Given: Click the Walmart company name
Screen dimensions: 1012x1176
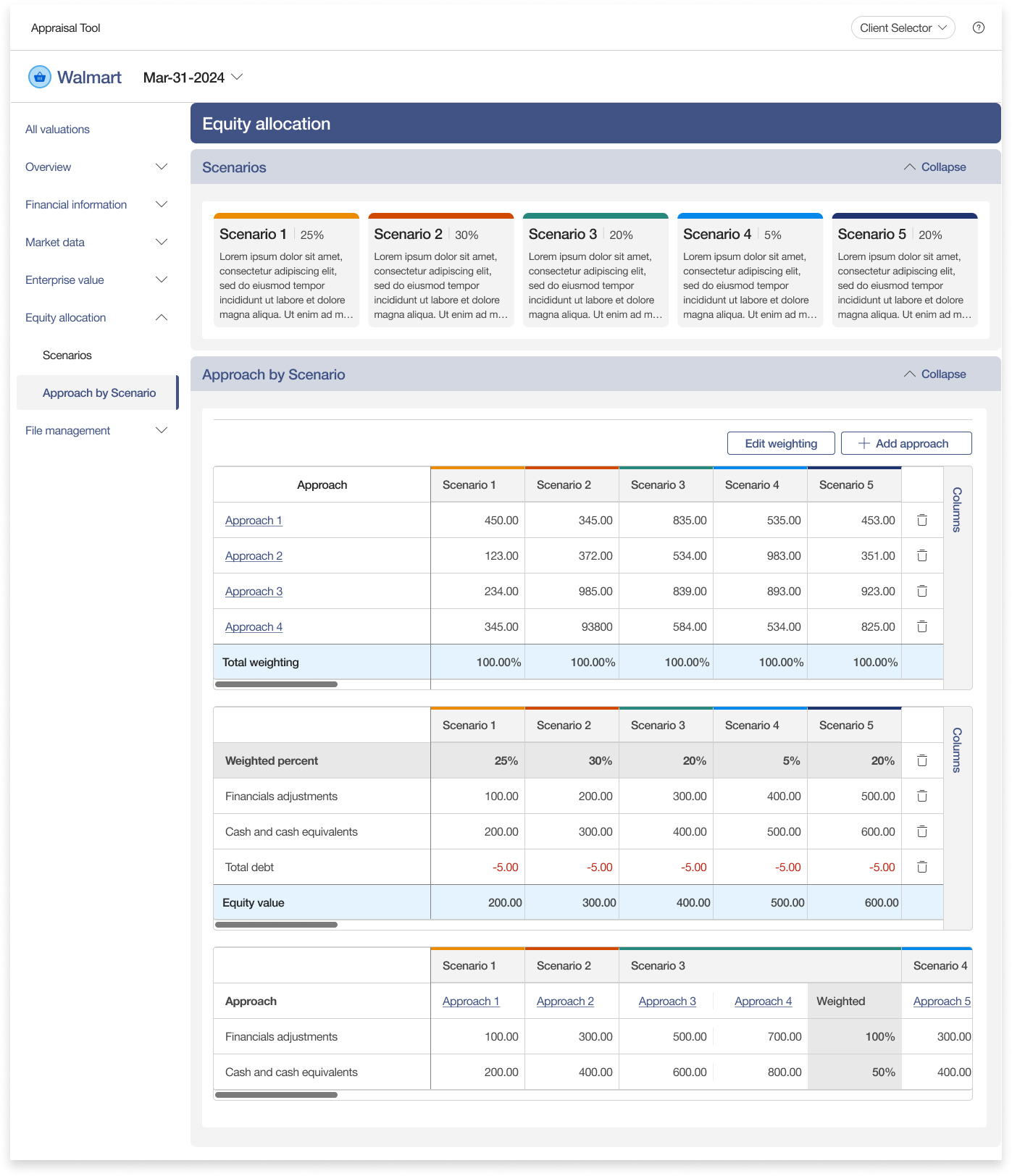Looking at the screenshot, I should (x=89, y=77).
